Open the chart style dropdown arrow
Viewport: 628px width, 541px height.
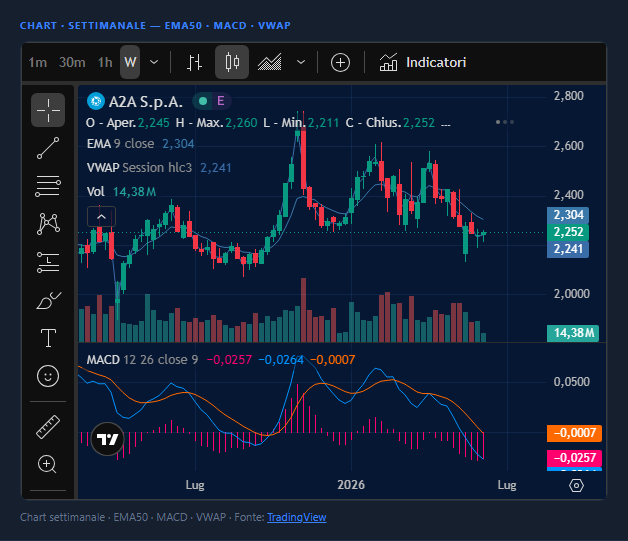(301, 62)
